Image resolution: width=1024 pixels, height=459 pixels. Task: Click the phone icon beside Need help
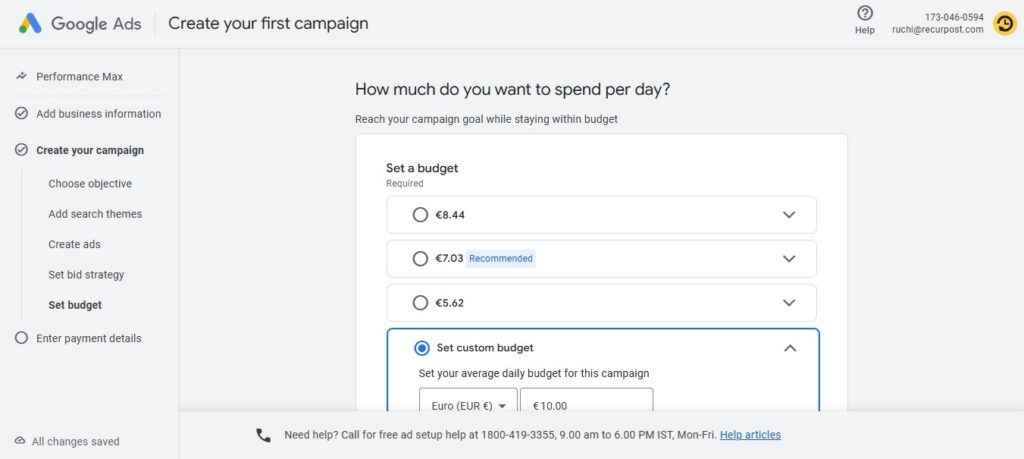click(263, 435)
